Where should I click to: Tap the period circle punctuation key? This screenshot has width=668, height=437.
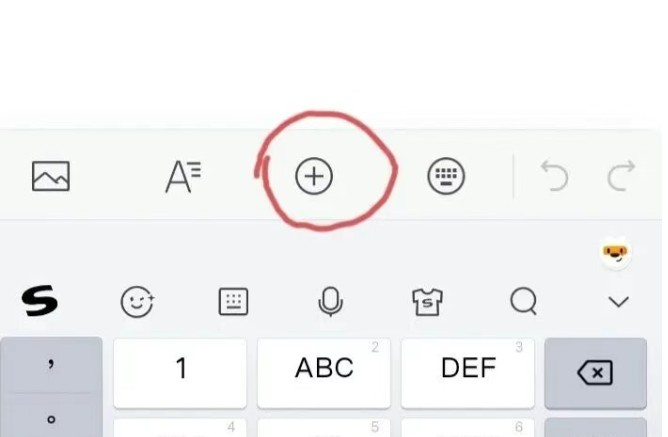pos(51,418)
